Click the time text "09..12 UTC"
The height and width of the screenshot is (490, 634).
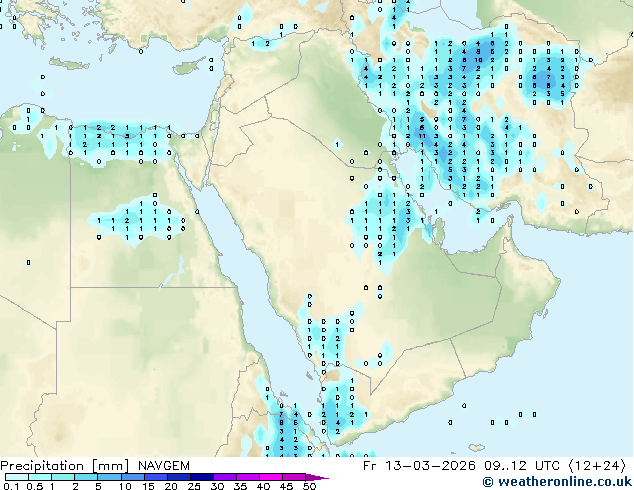pyautogui.click(x=522, y=466)
